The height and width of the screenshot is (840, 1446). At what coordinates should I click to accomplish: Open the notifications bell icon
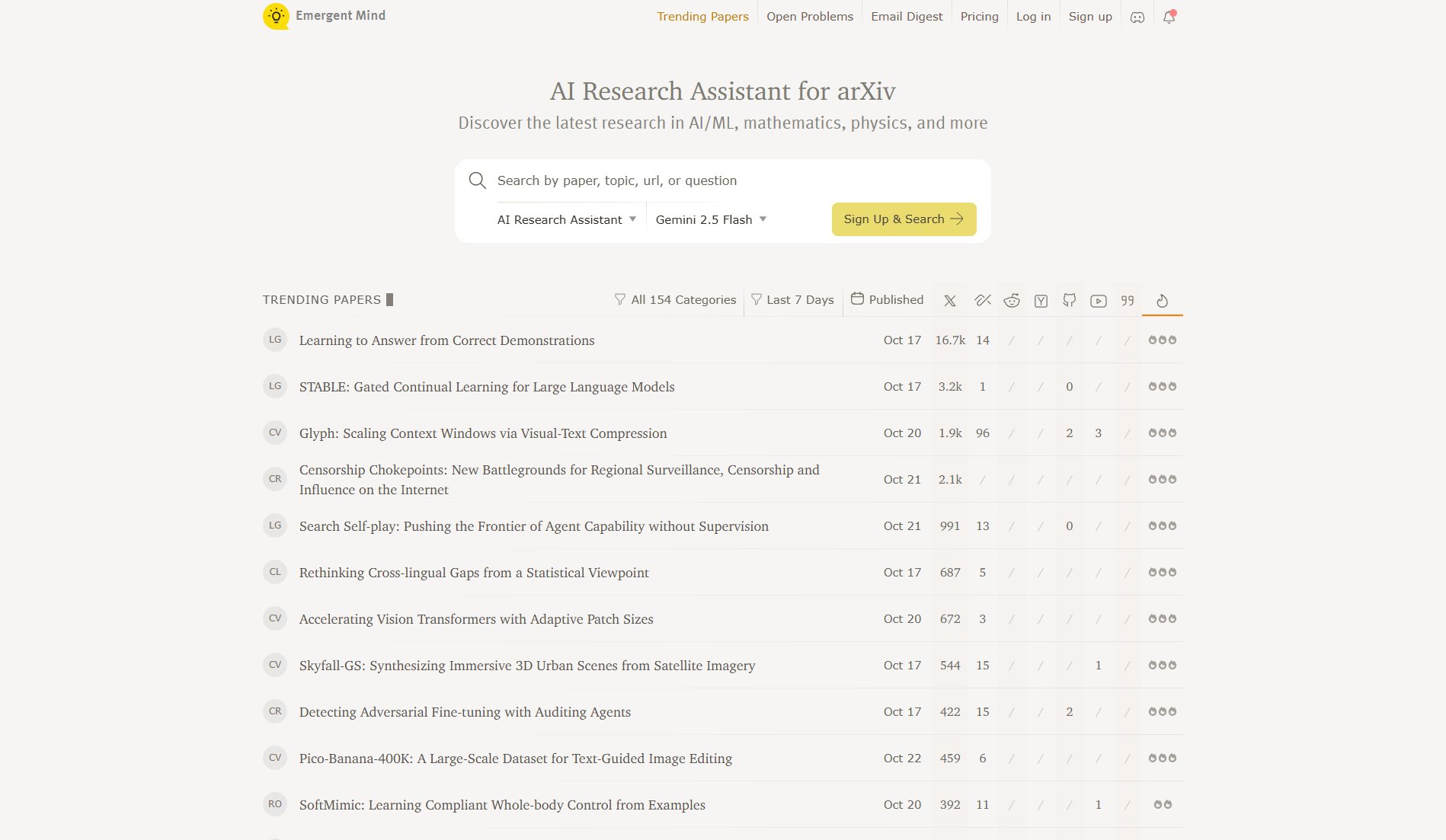click(1169, 17)
